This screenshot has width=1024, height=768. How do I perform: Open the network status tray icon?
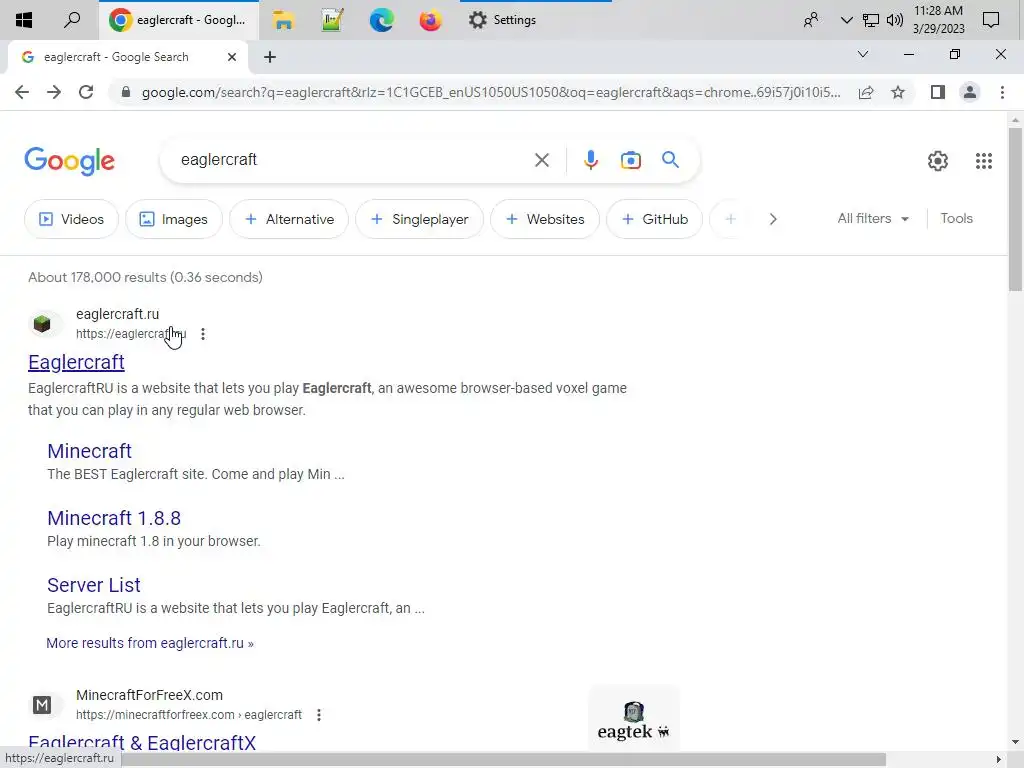(x=871, y=20)
